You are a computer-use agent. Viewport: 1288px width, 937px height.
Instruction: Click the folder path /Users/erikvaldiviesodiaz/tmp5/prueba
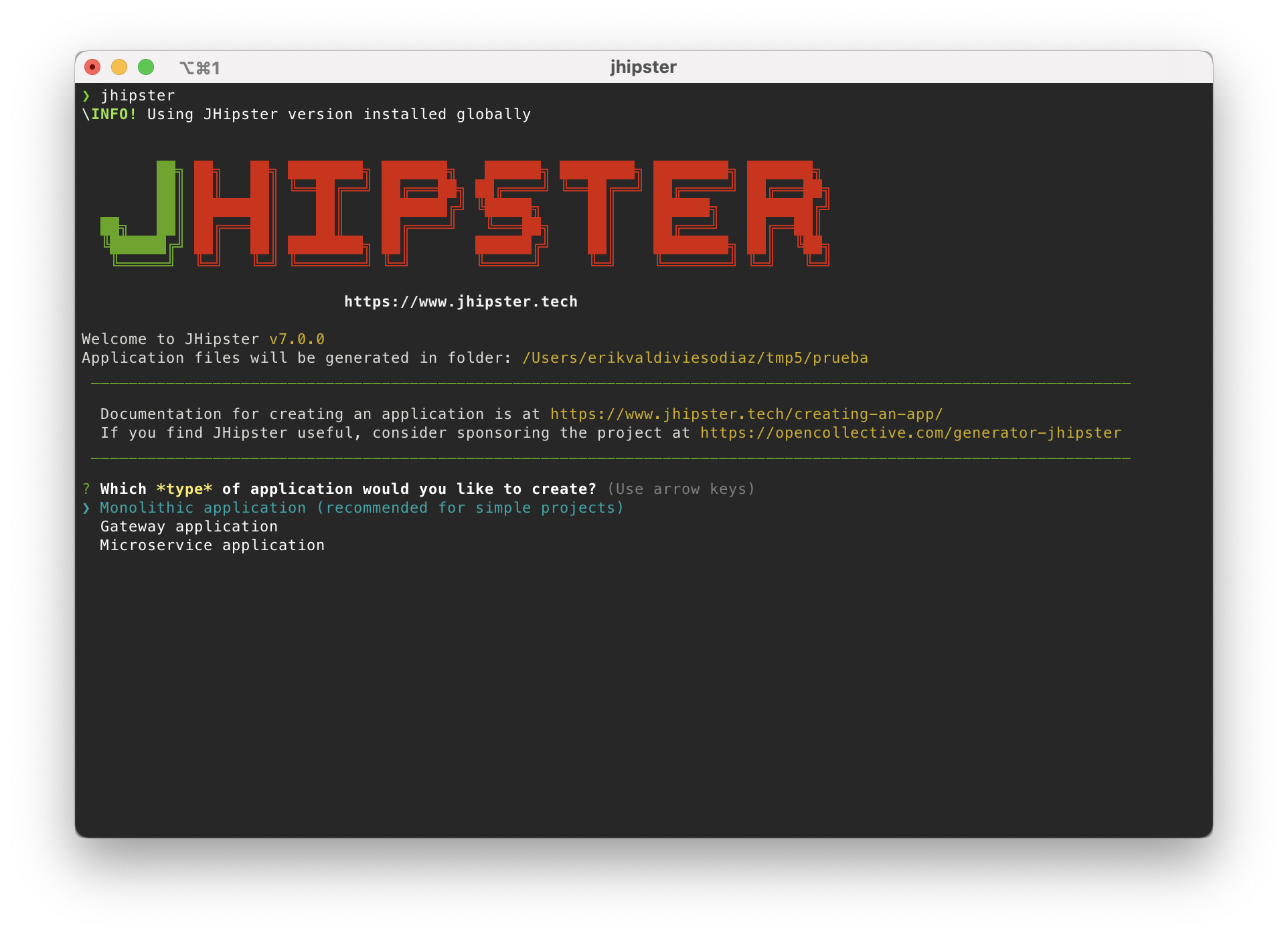tap(696, 358)
